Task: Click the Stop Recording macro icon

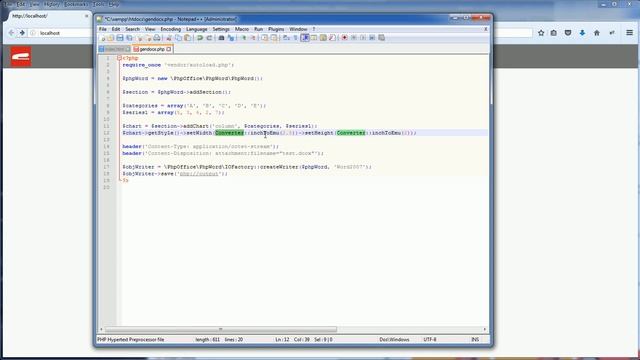Action: point(354,38)
